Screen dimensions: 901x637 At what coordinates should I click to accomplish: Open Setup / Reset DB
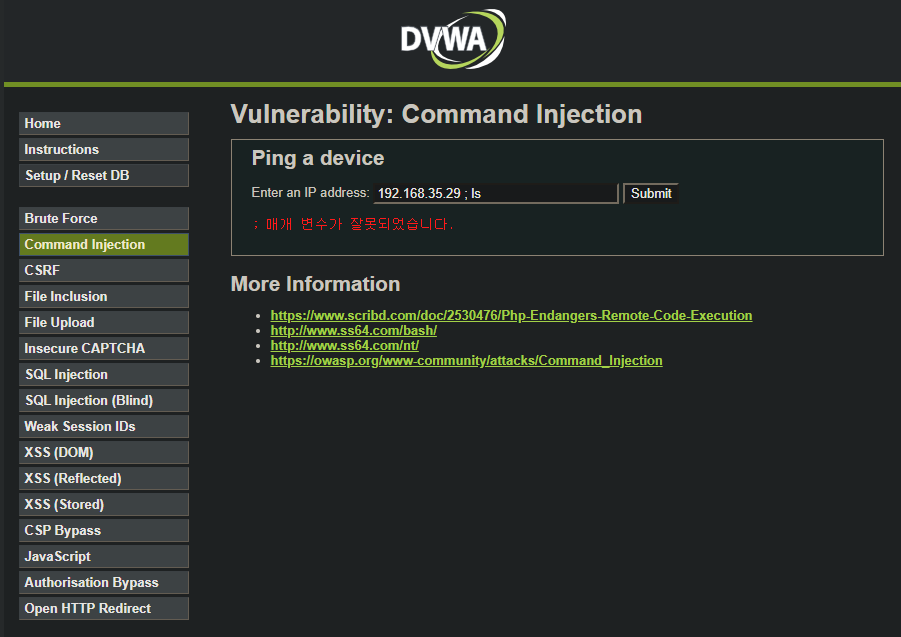pyautogui.click(x=104, y=175)
